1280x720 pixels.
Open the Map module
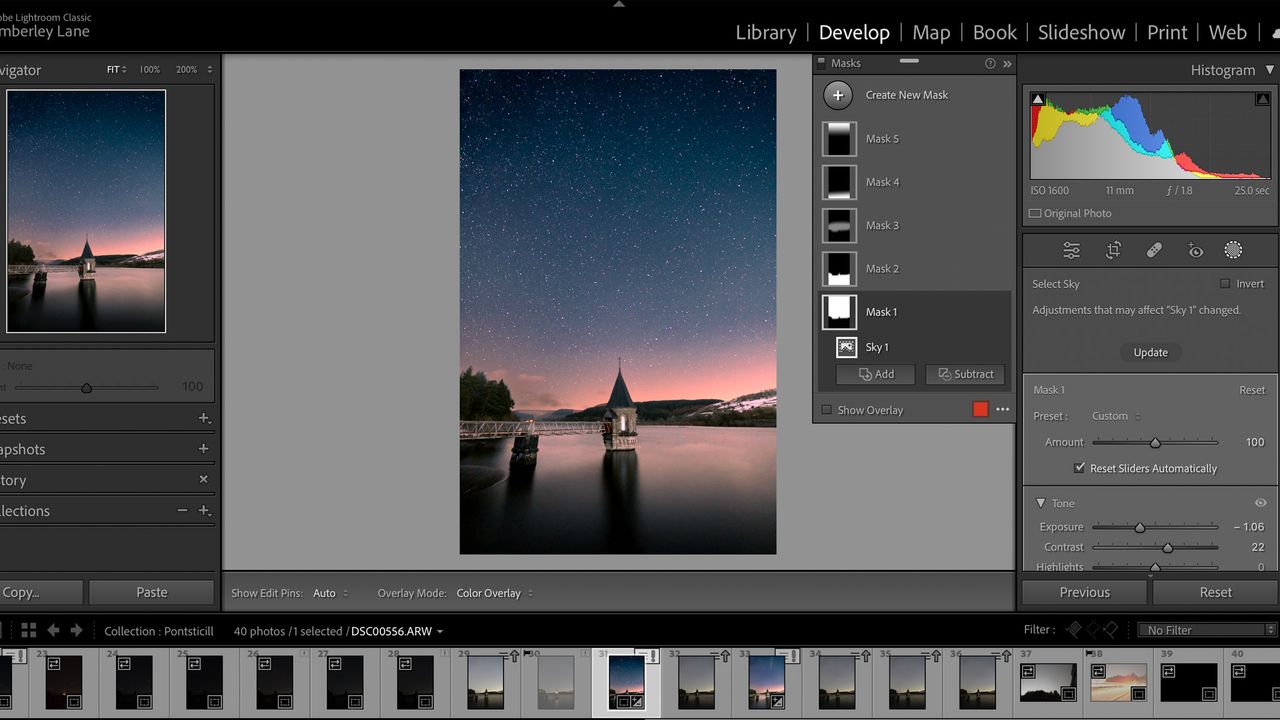931,32
